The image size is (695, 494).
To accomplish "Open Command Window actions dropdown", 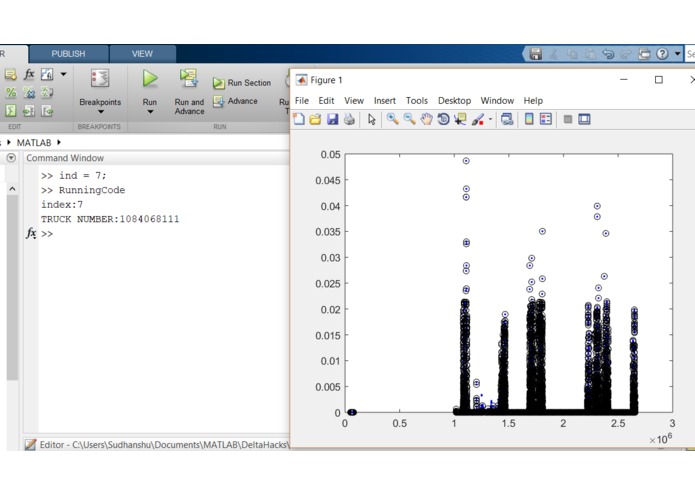I will (12, 158).
